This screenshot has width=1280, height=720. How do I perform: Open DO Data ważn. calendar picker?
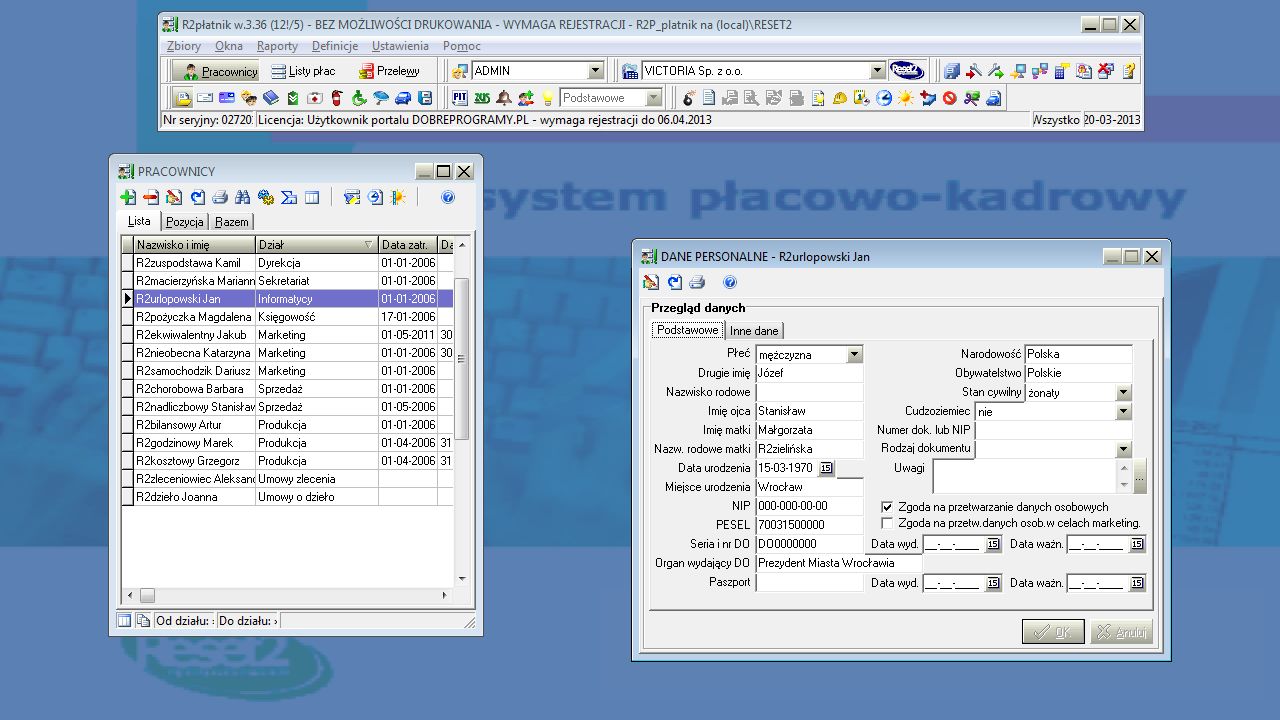1137,544
